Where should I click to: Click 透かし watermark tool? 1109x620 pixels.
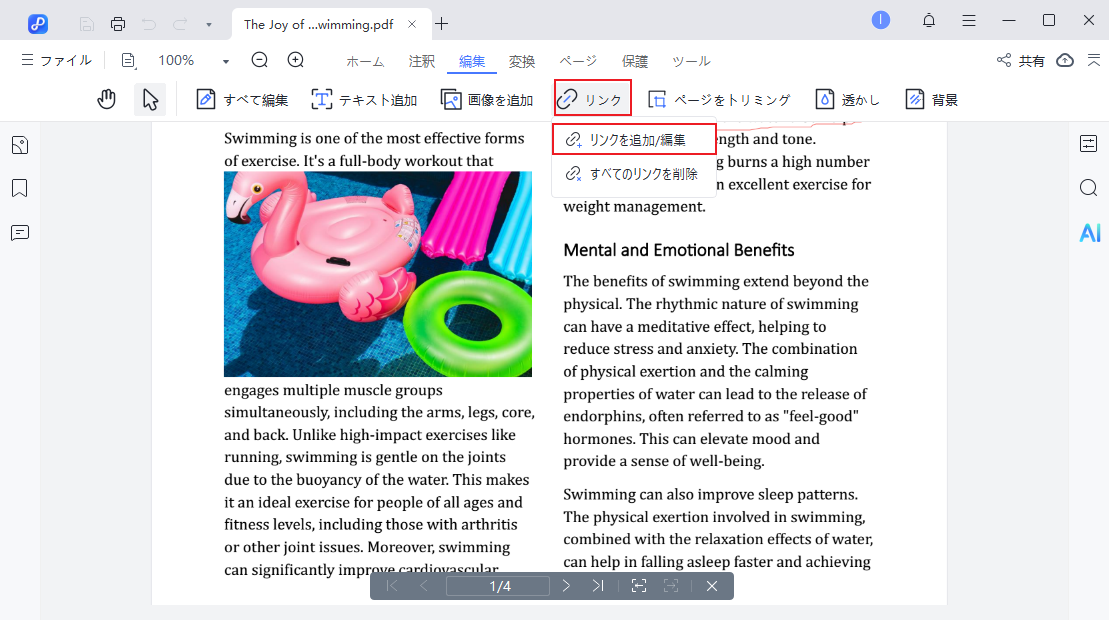coord(847,100)
